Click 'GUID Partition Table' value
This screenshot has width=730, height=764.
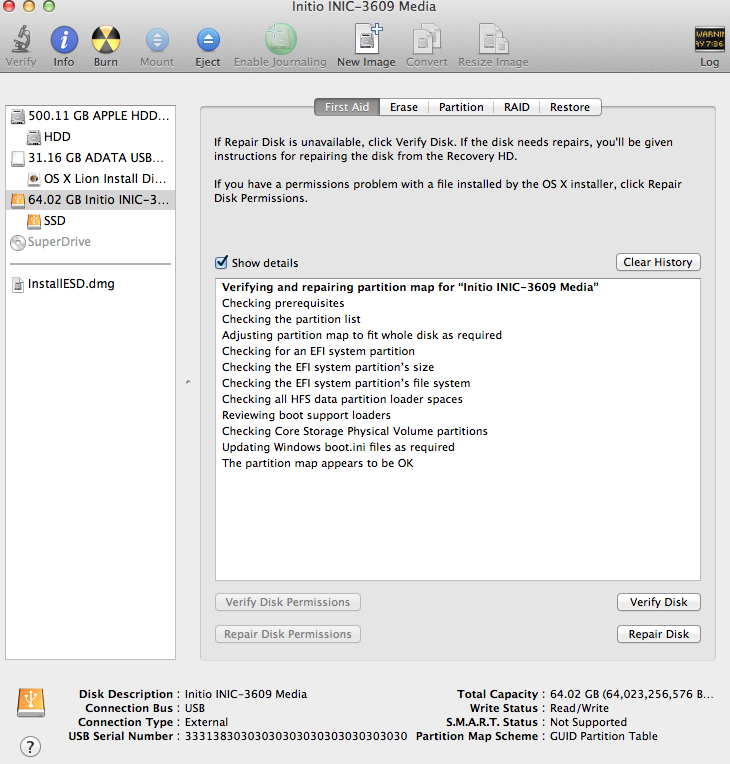[604, 736]
